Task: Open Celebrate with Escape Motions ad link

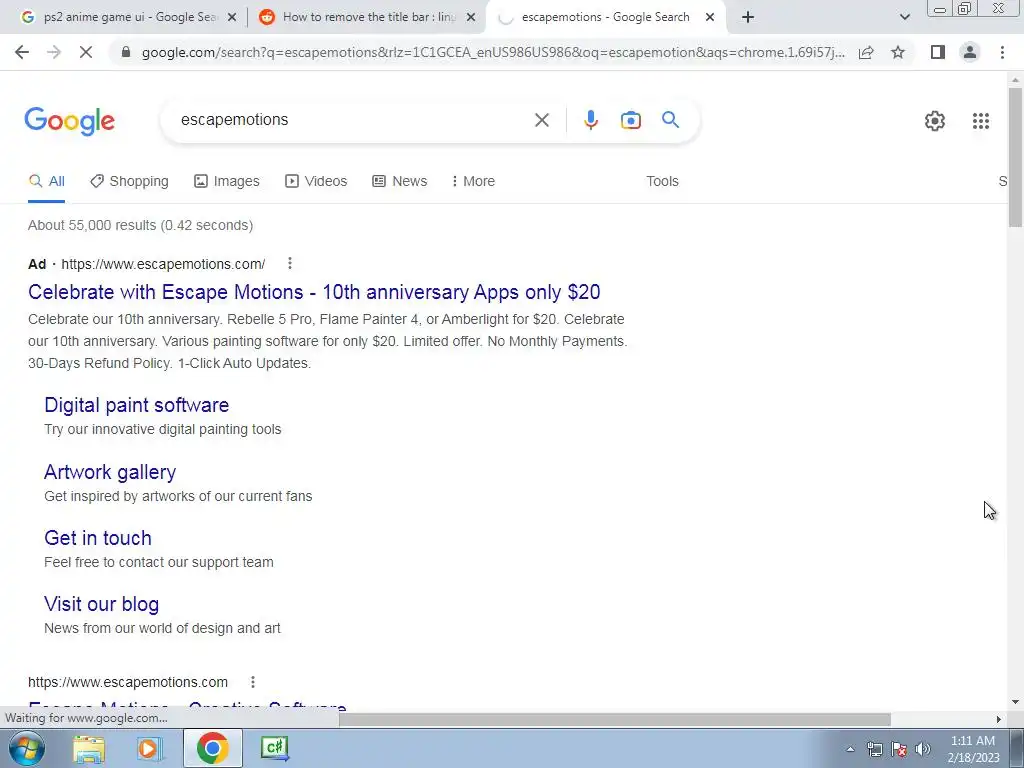Action: pyautogui.click(x=314, y=292)
